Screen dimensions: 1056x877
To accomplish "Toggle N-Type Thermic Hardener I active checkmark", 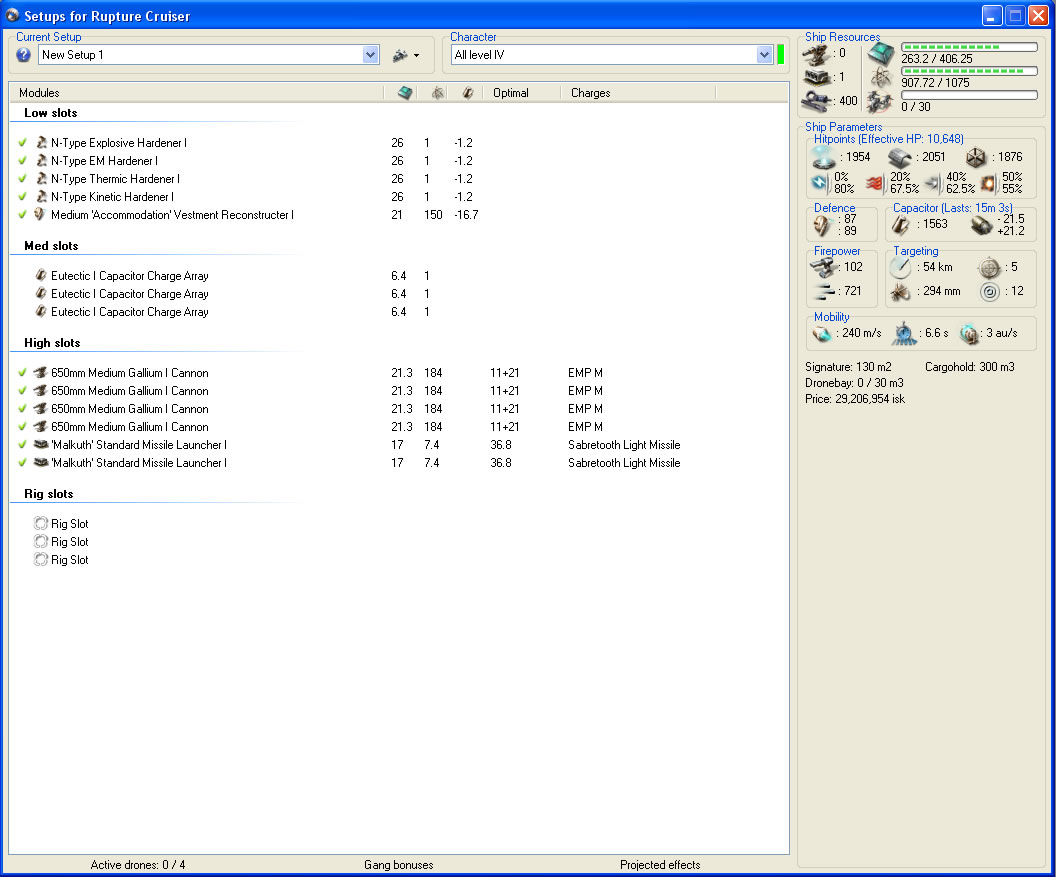I will click(22, 179).
